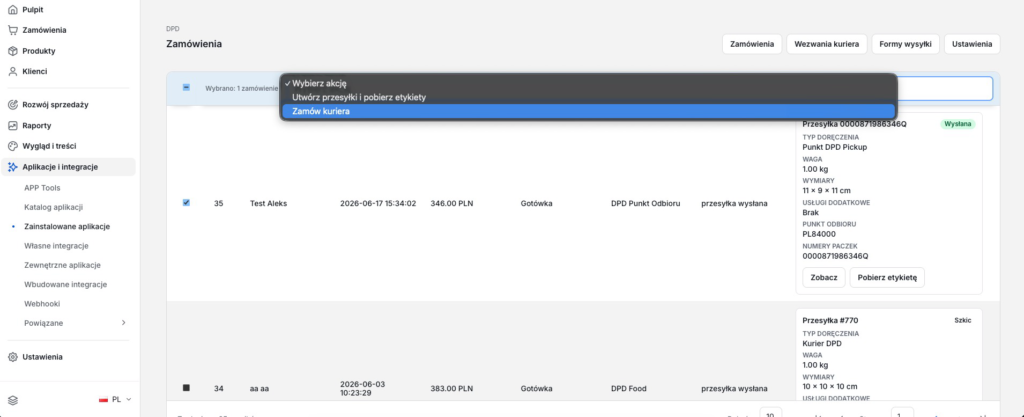
Task: Click the Ustawienia gear icon in sidebar
Action: pyautogui.click(x=12, y=357)
